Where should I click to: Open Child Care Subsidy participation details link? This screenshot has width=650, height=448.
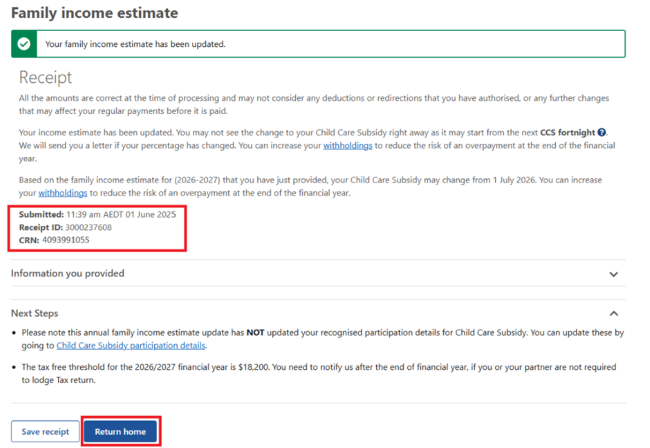[x=131, y=345]
